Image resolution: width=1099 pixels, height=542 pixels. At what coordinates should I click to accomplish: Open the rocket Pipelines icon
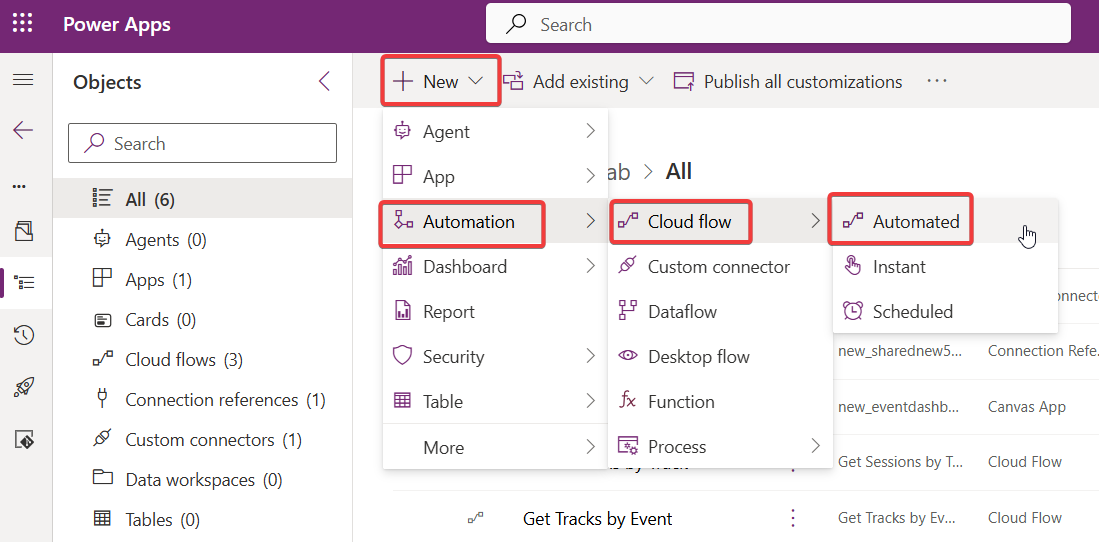[24, 388]
